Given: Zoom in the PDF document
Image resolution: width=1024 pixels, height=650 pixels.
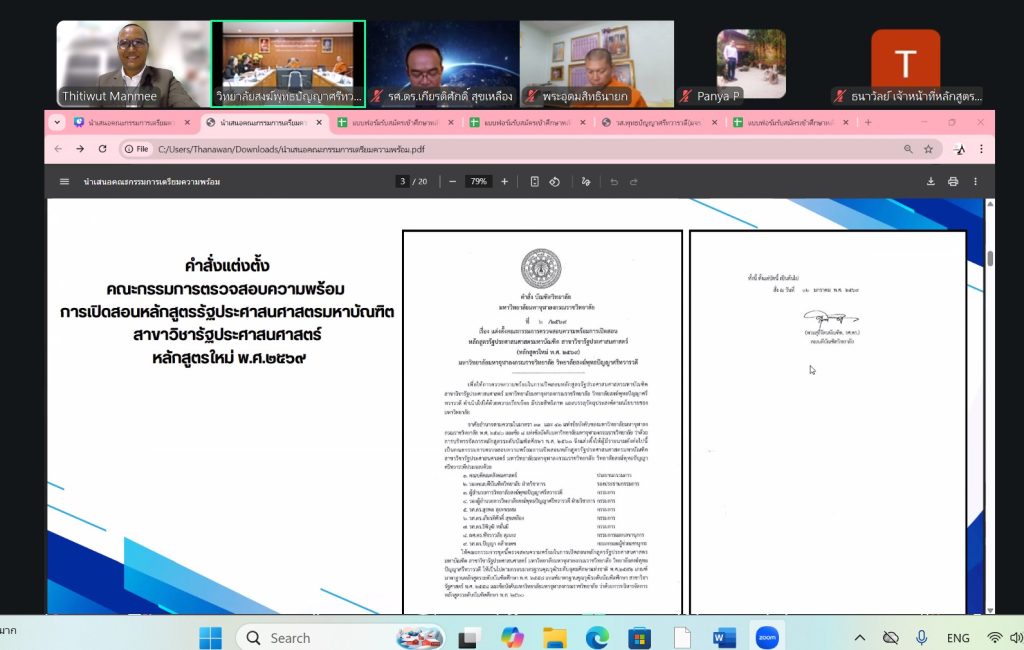Looking at the screenshot, I should [504, 181].
